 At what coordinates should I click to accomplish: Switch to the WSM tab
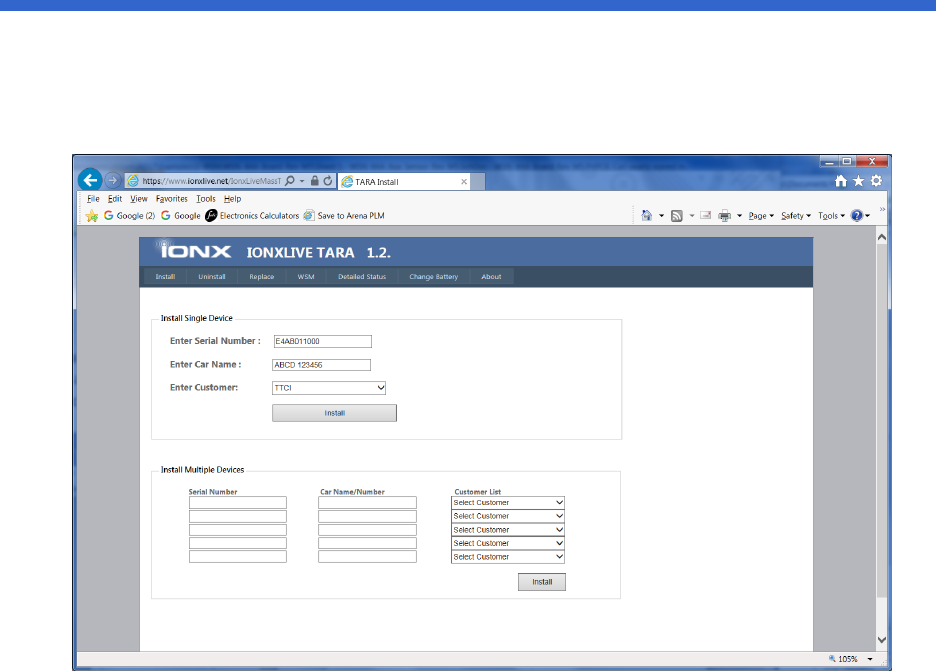pos(306,276)
